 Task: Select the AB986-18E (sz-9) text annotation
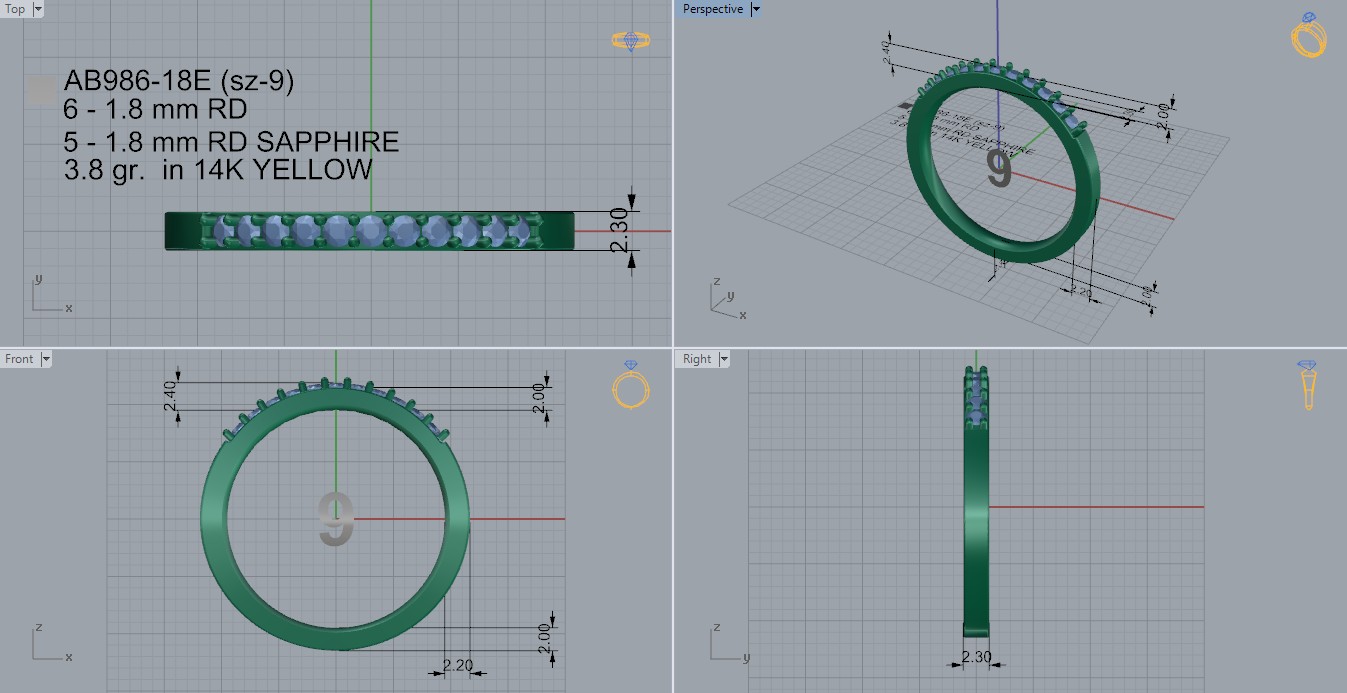(x=178, y=82)
